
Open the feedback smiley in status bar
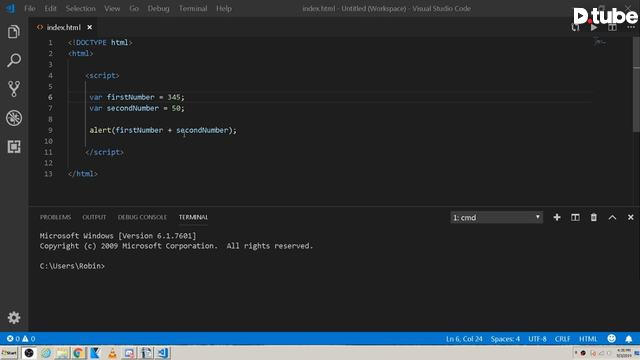(611, 338)
